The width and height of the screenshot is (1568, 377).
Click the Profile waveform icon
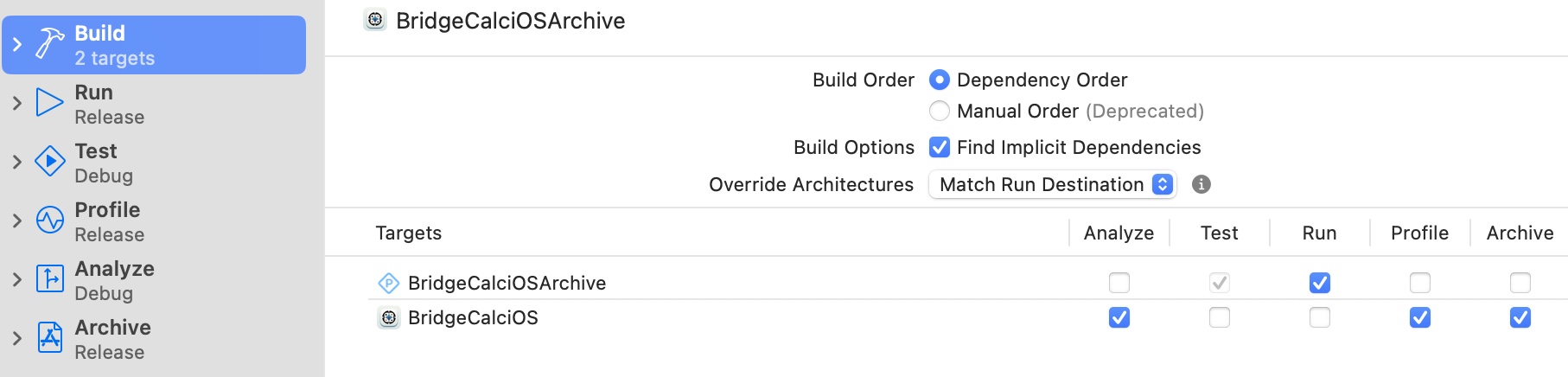click(49, 220)
